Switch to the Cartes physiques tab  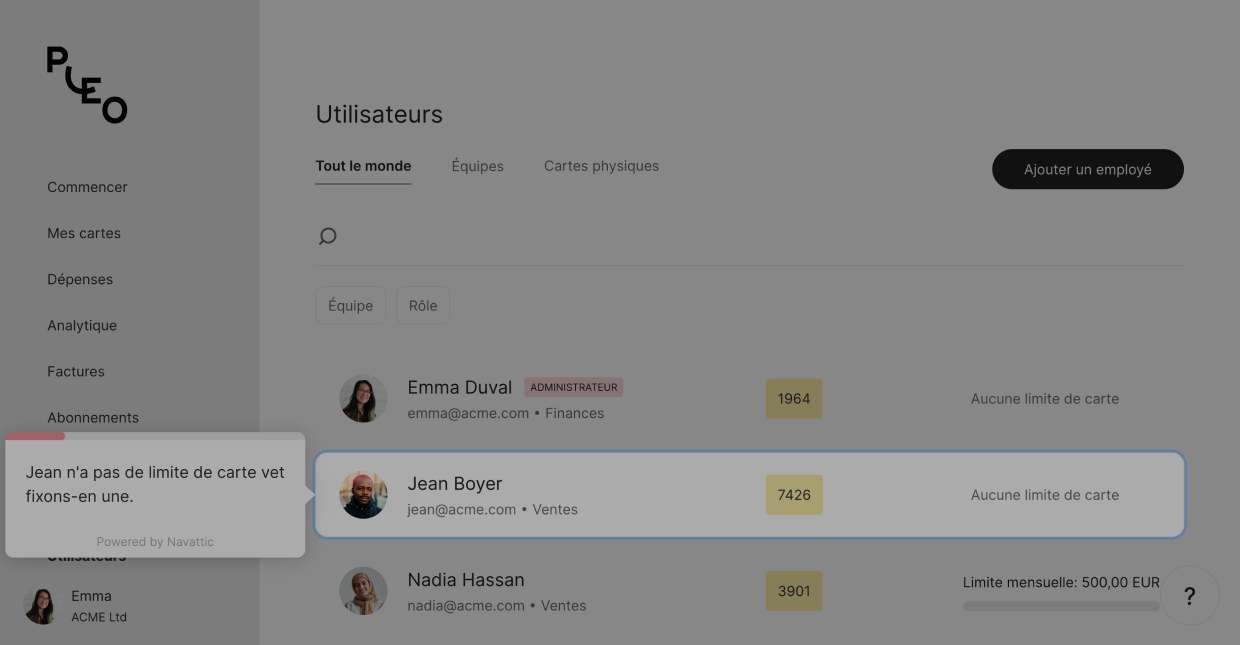point(601,166)
